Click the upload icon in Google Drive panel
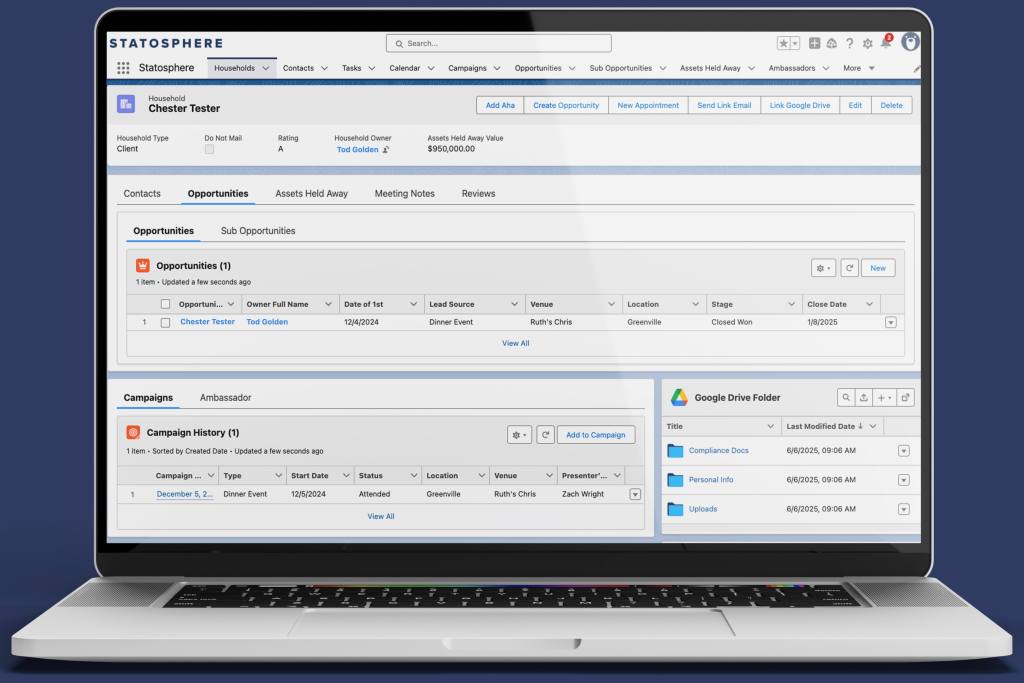This screenshot has height=683, width=1024. pyautogui.click(x=864, y=397)
